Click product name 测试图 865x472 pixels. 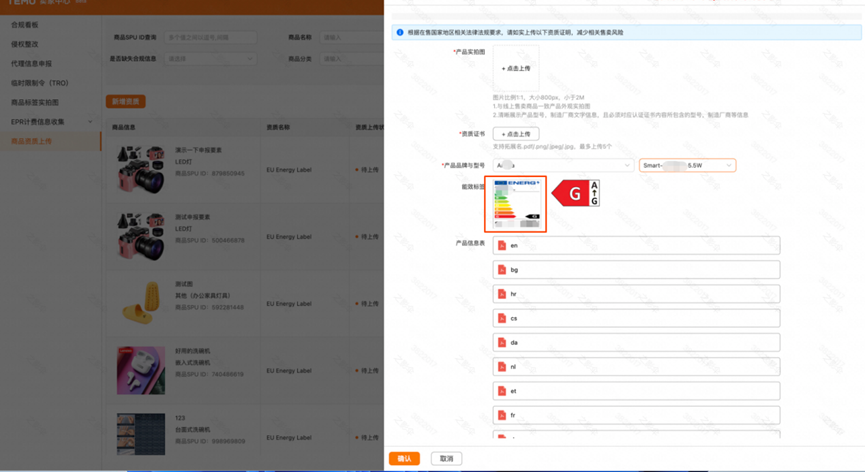[184, 284]
